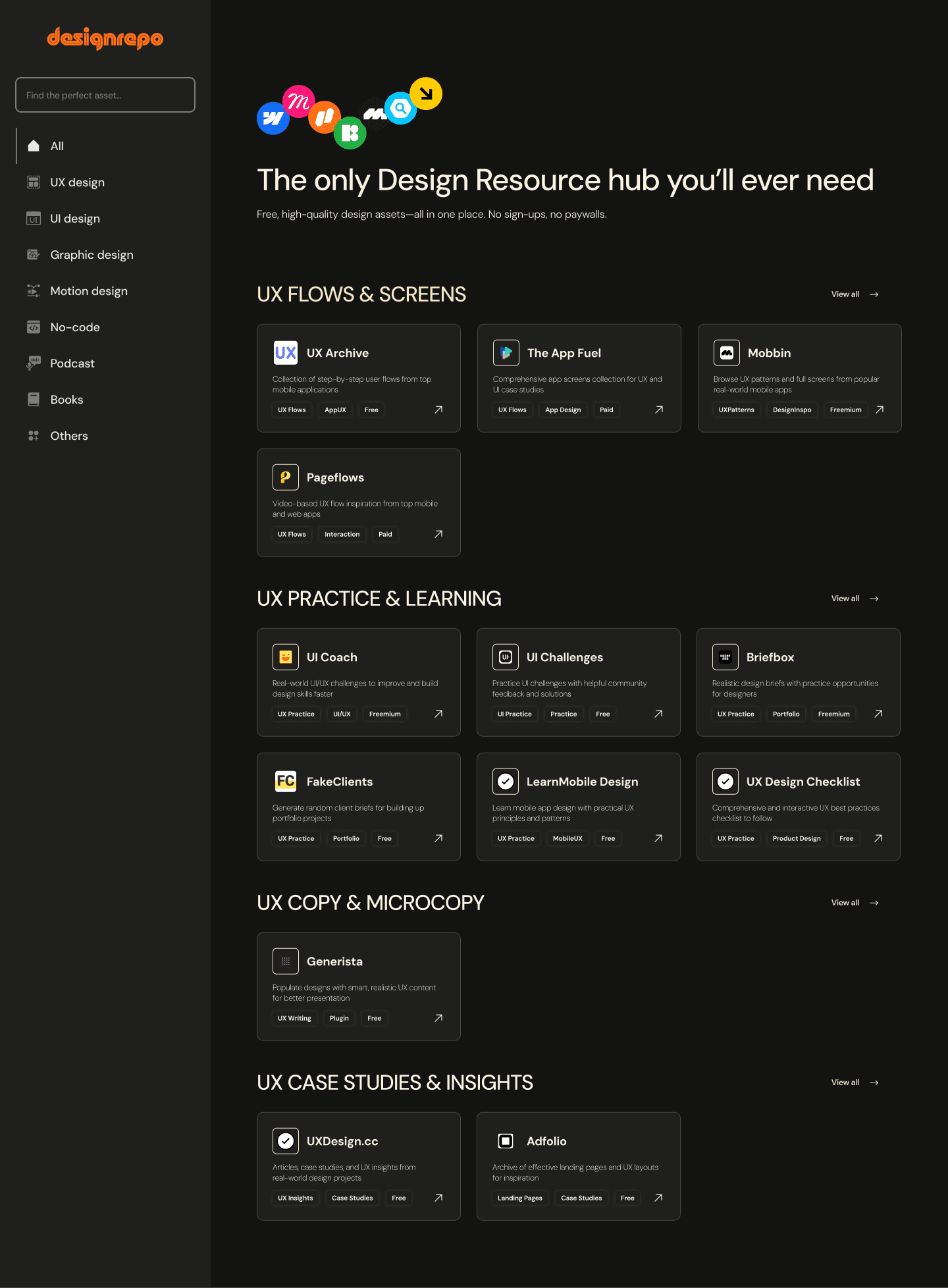Click the Briefbox logo icon
This screenshot has height=1288, width=948.
725,657
